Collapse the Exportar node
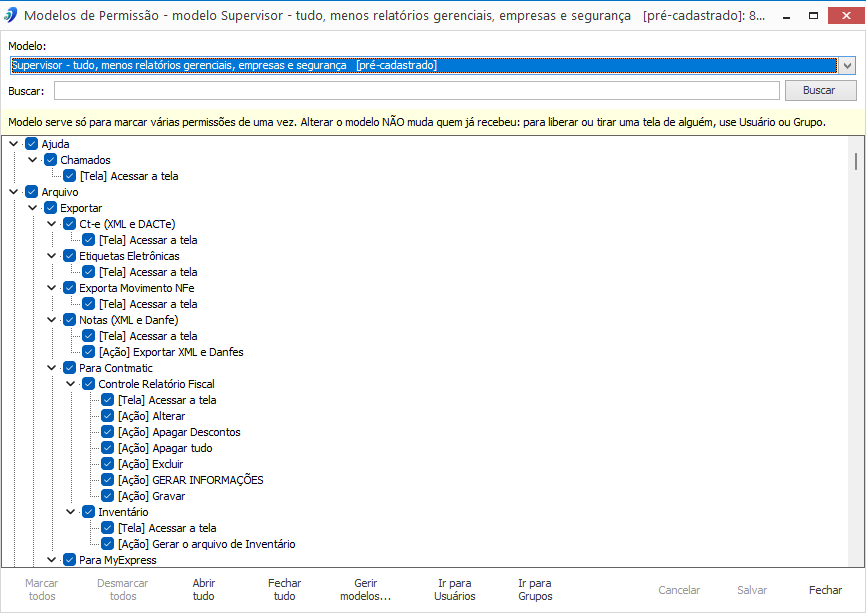866x613 pixels. point(33,208)
